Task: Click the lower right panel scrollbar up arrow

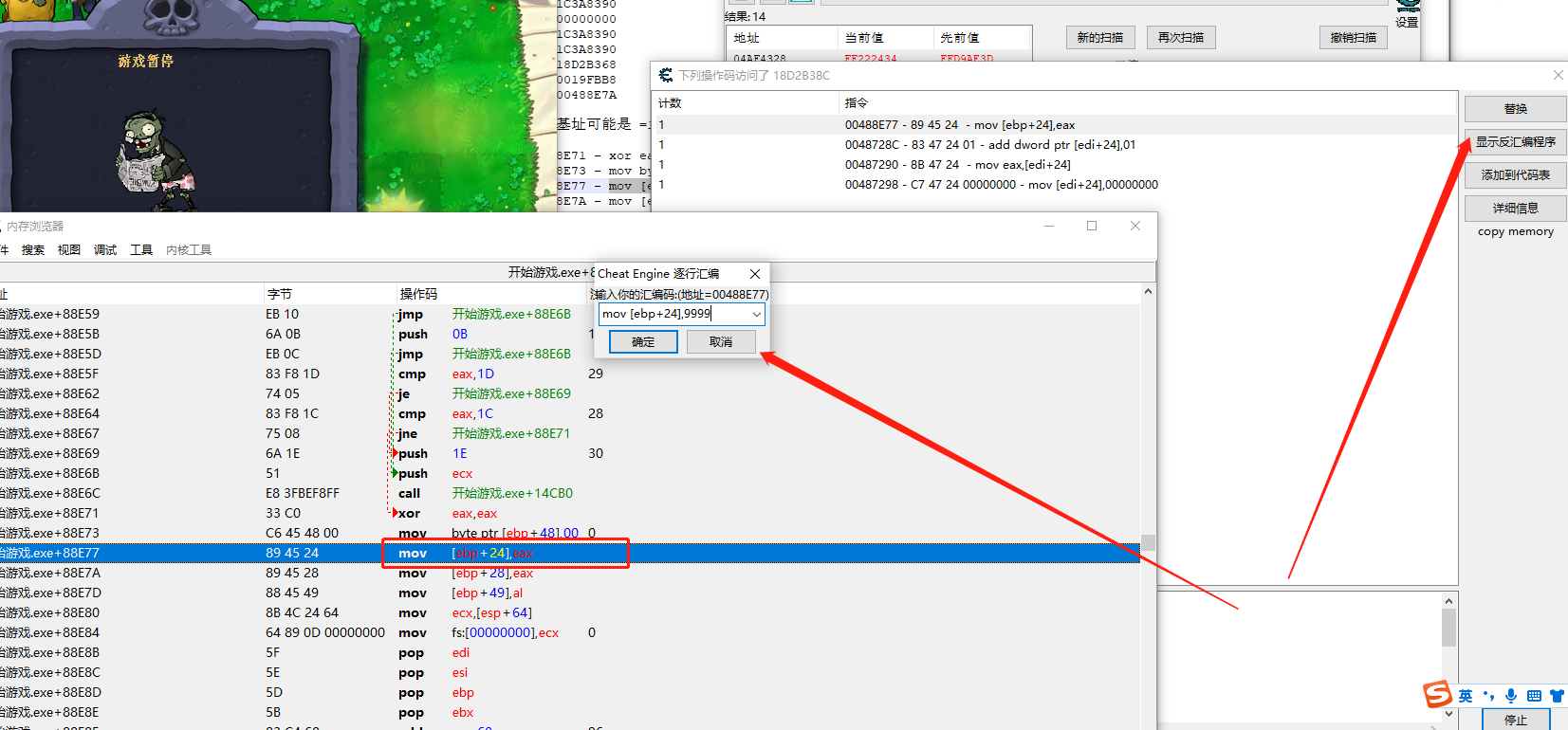Action: [1448, 601]
